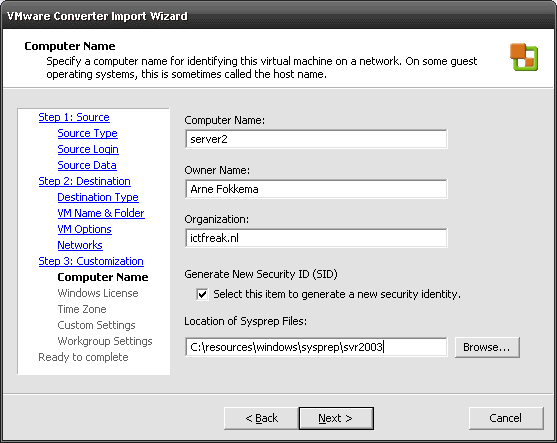
Task: Open the VM Name & Folder step
Action: pos(101,213)
